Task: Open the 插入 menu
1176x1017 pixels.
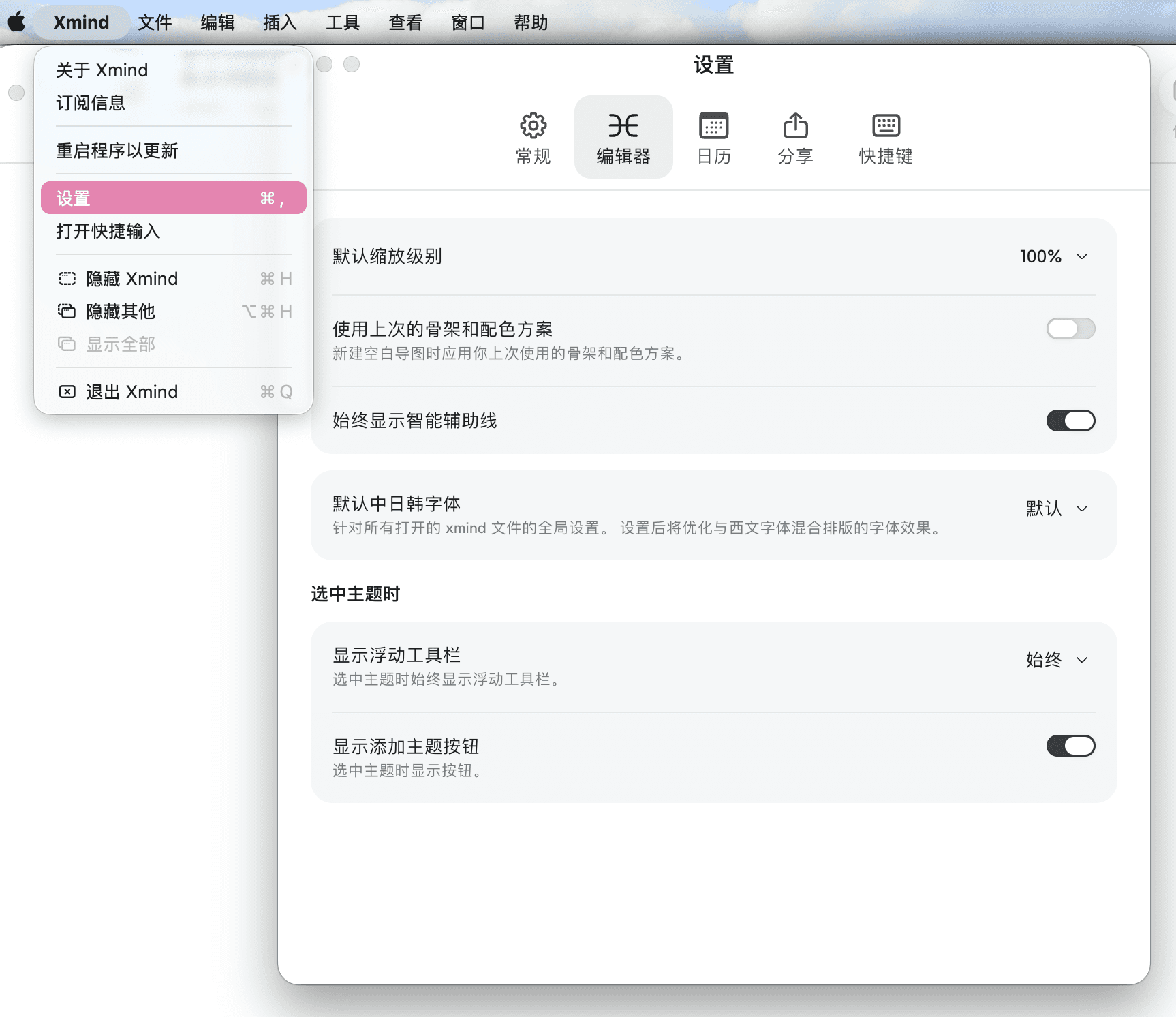Action: (280, 22)
